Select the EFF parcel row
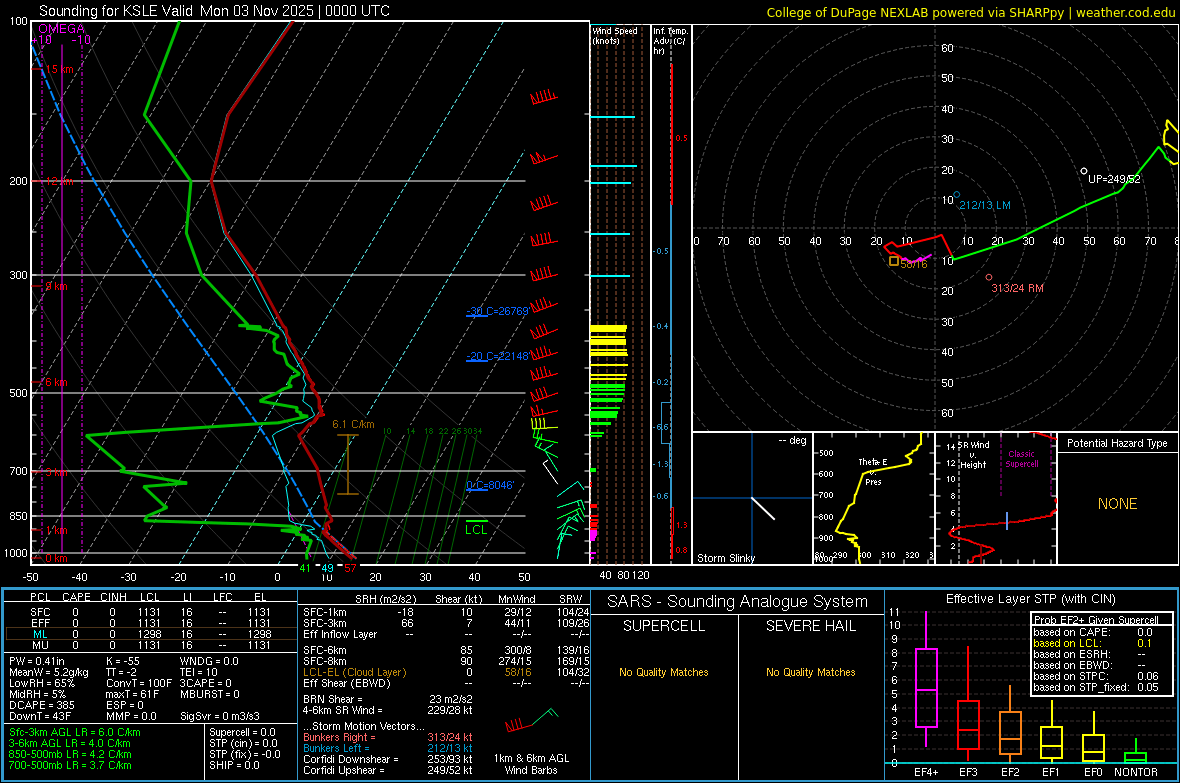1180x783 pixels. [150, 623]
